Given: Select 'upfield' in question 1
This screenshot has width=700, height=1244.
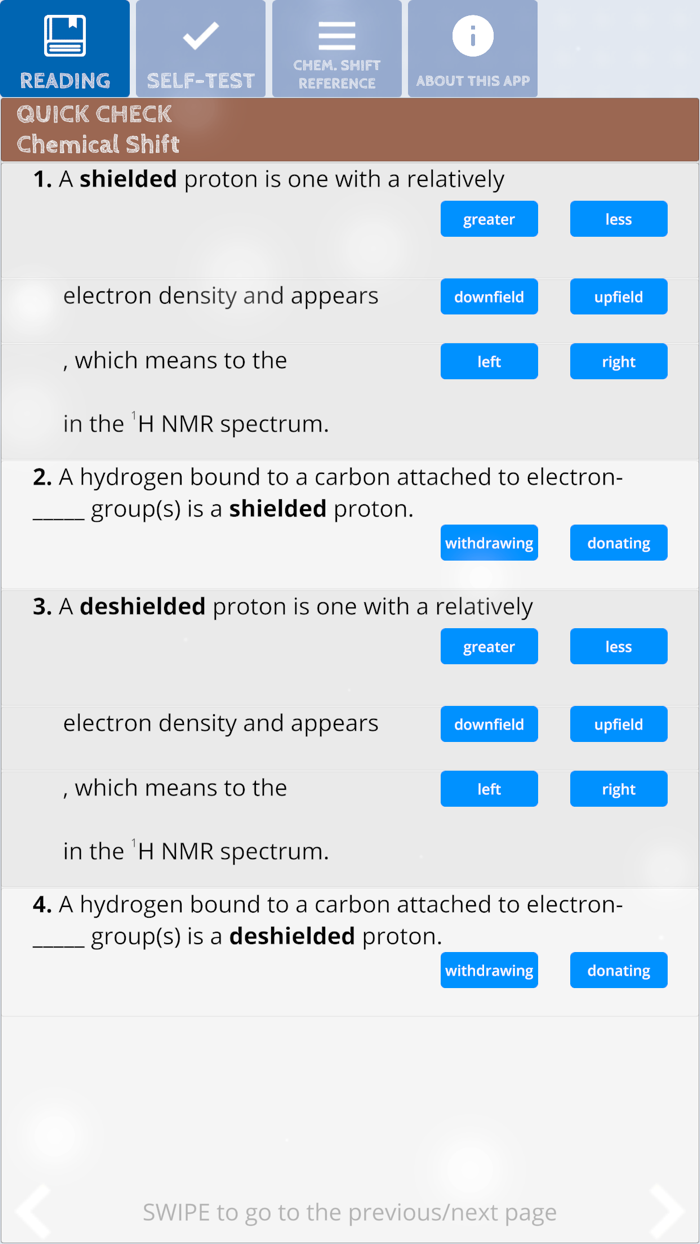Looking at the screenshot, I should pyautogui.click(x=618, y=297).
